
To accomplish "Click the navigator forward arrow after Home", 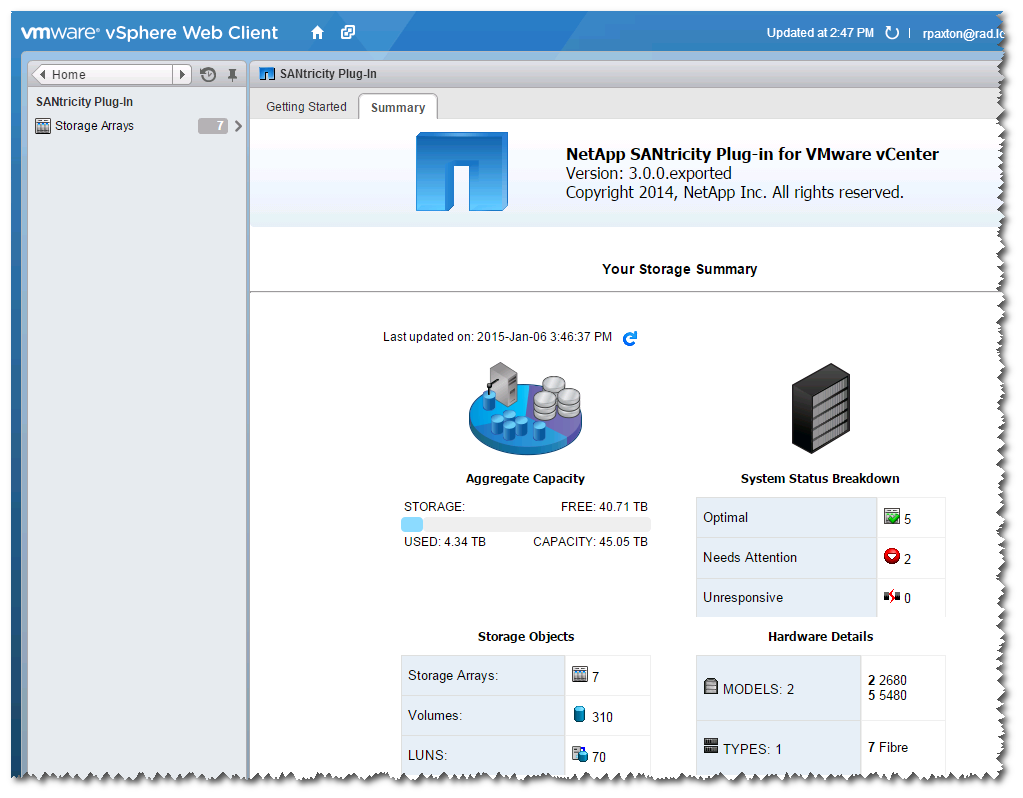I will (x=181, y=75).
